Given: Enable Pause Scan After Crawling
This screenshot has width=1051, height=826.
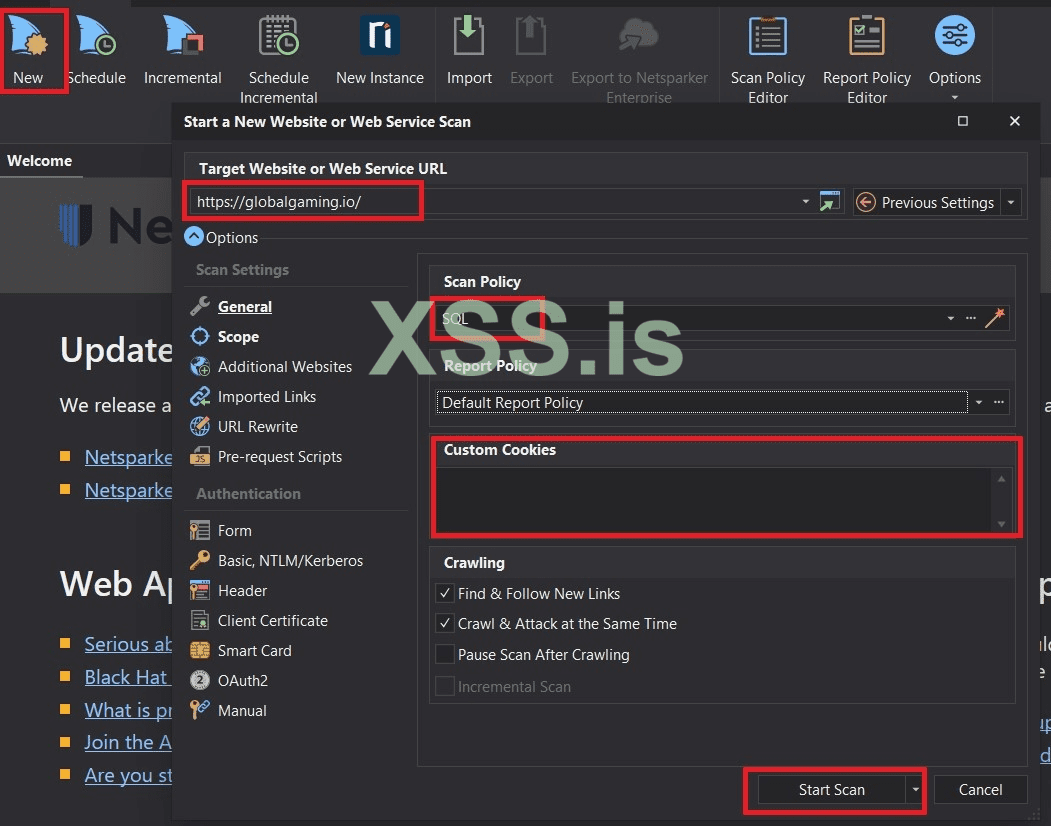Looking at the screenshot, I should pos(444,654).
